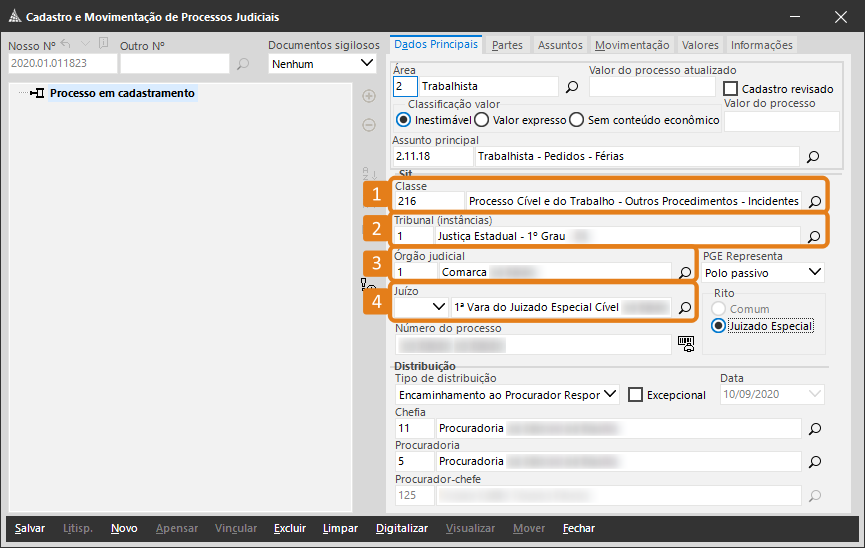The height and width of the screenshot is (548, 865).
Task: Open the Chefia lookup magnifier
Action: coord(814,428)
